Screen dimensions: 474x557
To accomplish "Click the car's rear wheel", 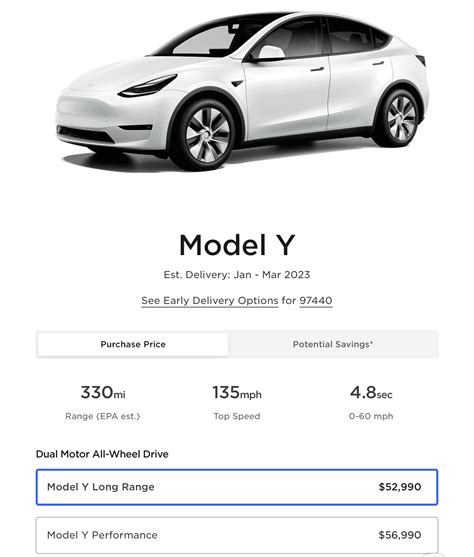I will pyautogui.click(x=401, y=118).
